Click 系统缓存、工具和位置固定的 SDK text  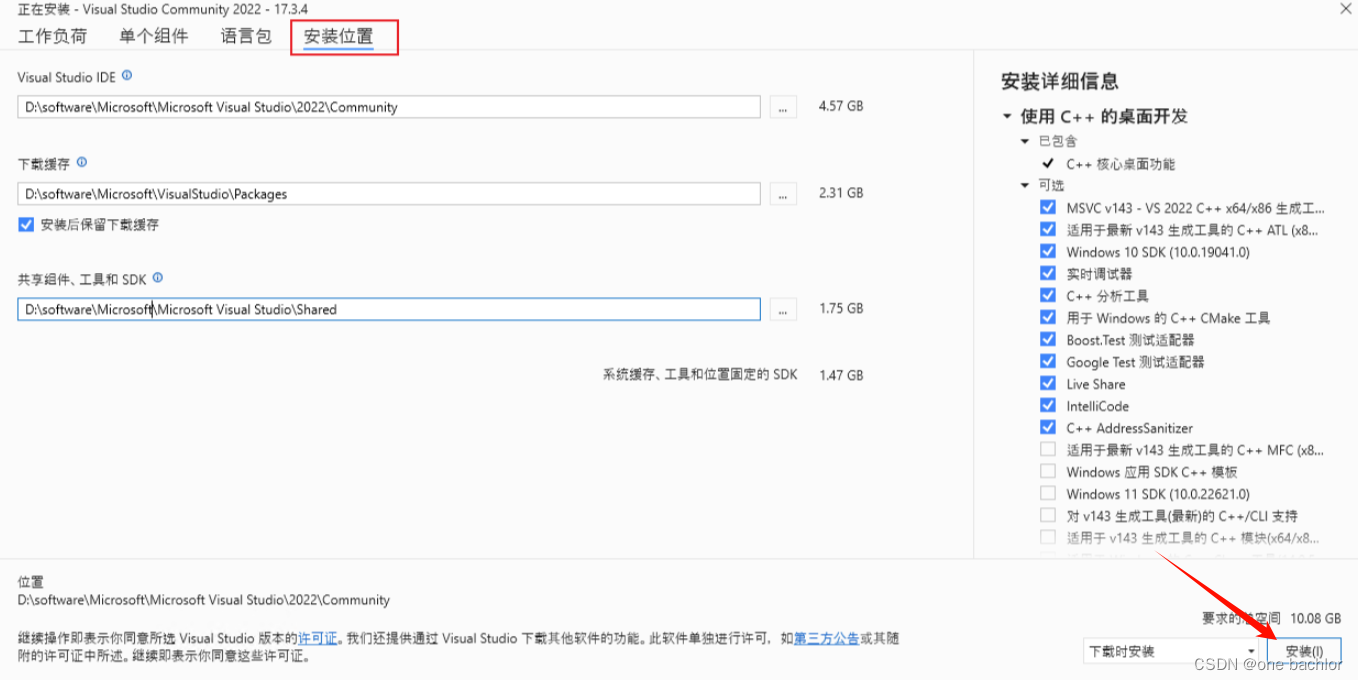(x=700, y=375)
